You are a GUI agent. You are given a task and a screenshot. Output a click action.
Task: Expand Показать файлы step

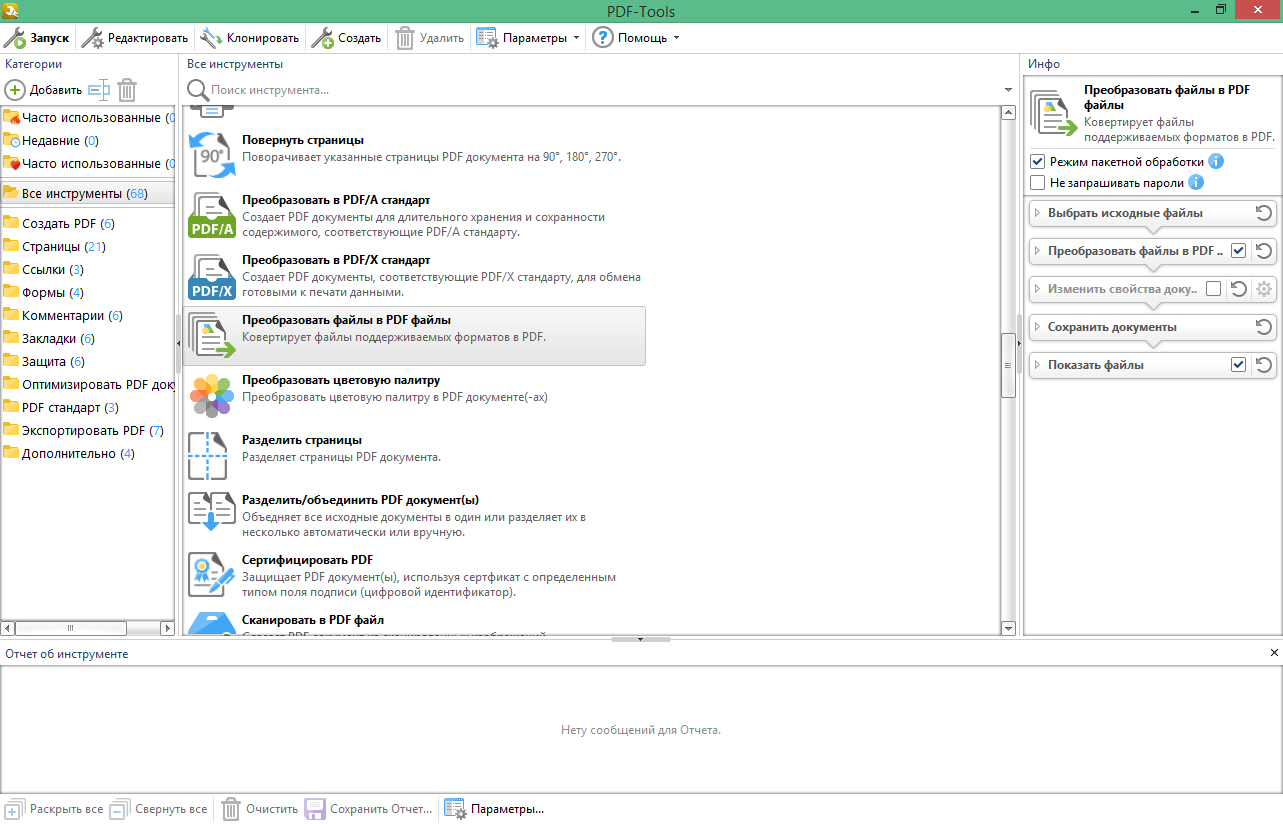pyautogui.click(x=1037, y=365)
